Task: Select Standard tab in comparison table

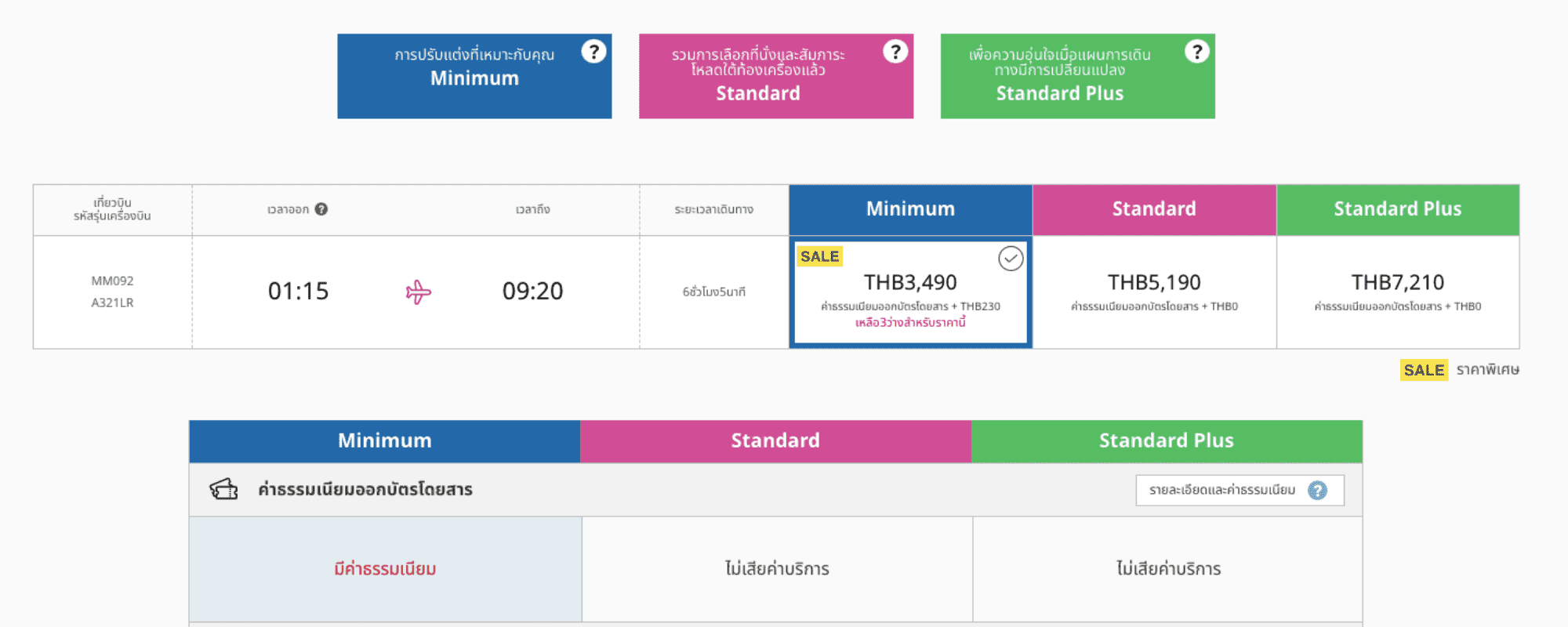Action: coord(775,440)
